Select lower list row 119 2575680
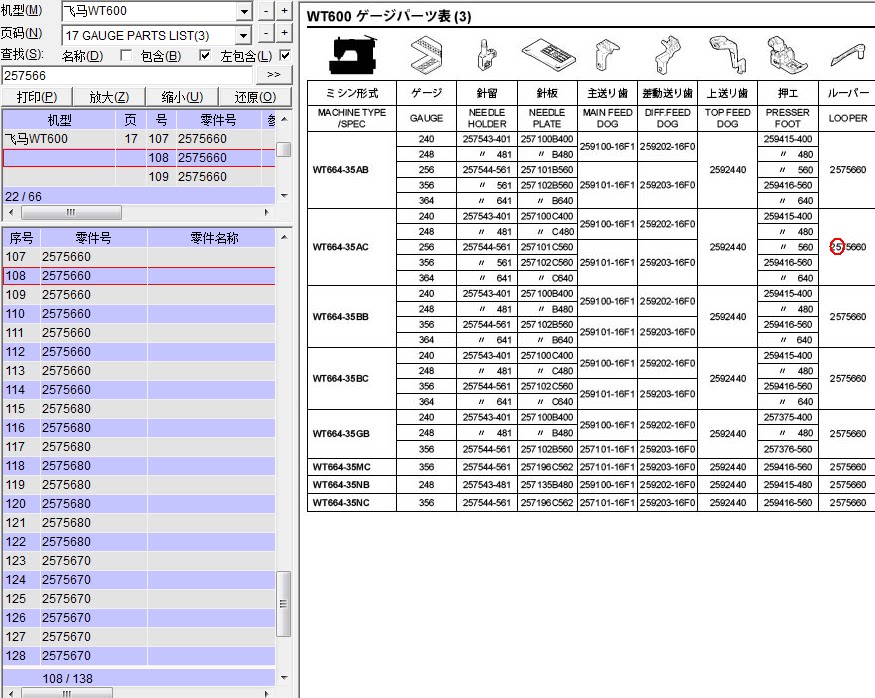The image size is (875, 698). click(x=138, y=484)
